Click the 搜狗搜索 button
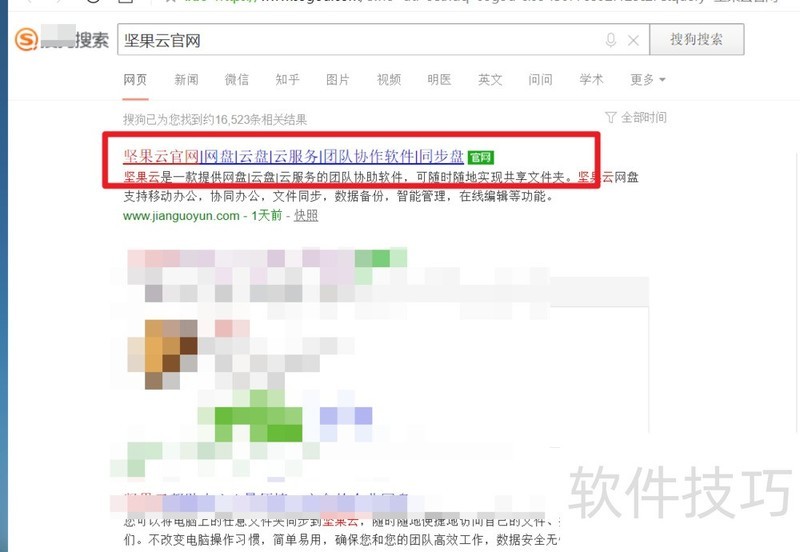This screenshot has width=800, height=552. pyautogui.click(x=696, y=39)
